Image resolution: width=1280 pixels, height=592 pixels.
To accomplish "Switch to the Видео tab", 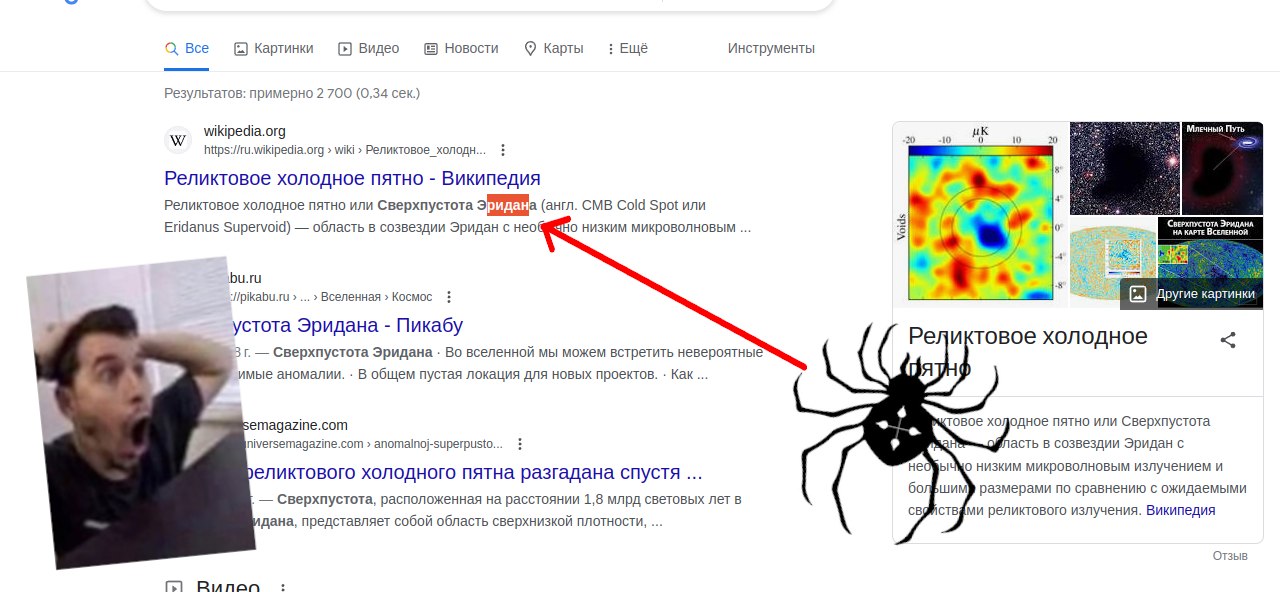I will (x=368, y=48).
